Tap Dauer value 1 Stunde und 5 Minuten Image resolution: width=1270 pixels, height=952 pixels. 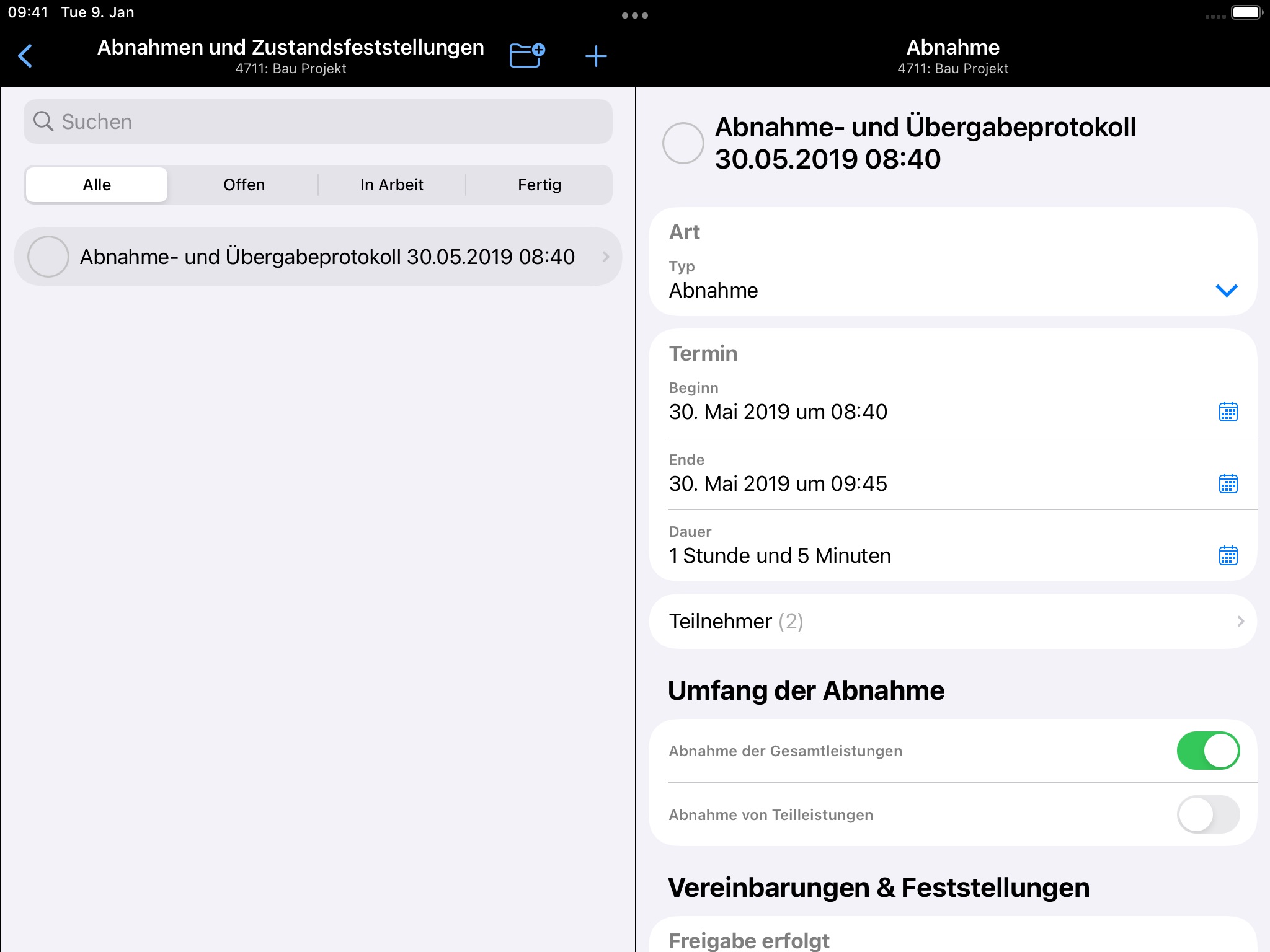(779, 555)
